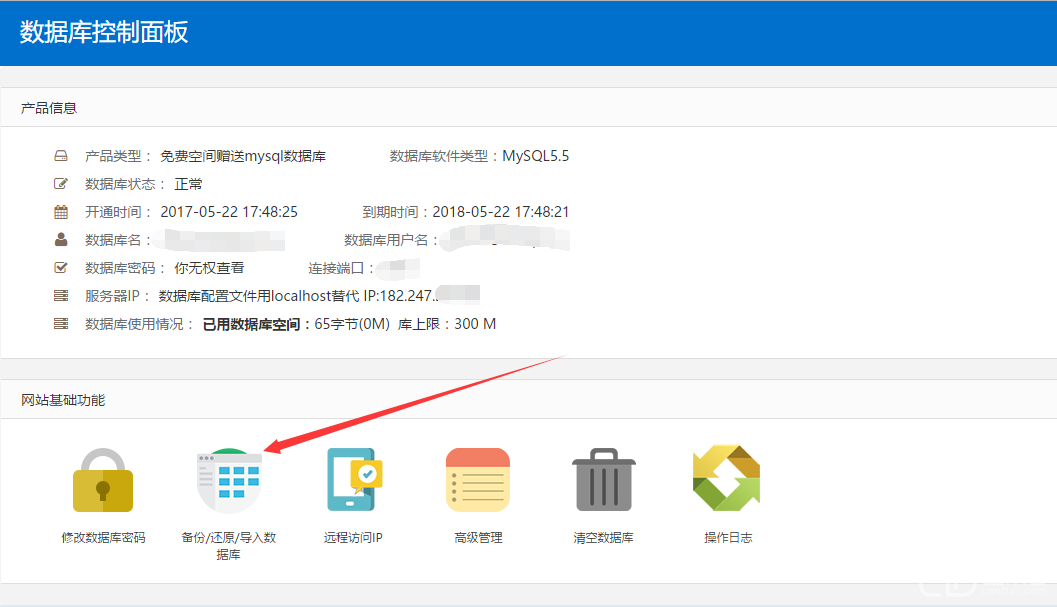Click the server icon beside 服务器IP
The image size is (1057, 607).
tap(61, 295)
